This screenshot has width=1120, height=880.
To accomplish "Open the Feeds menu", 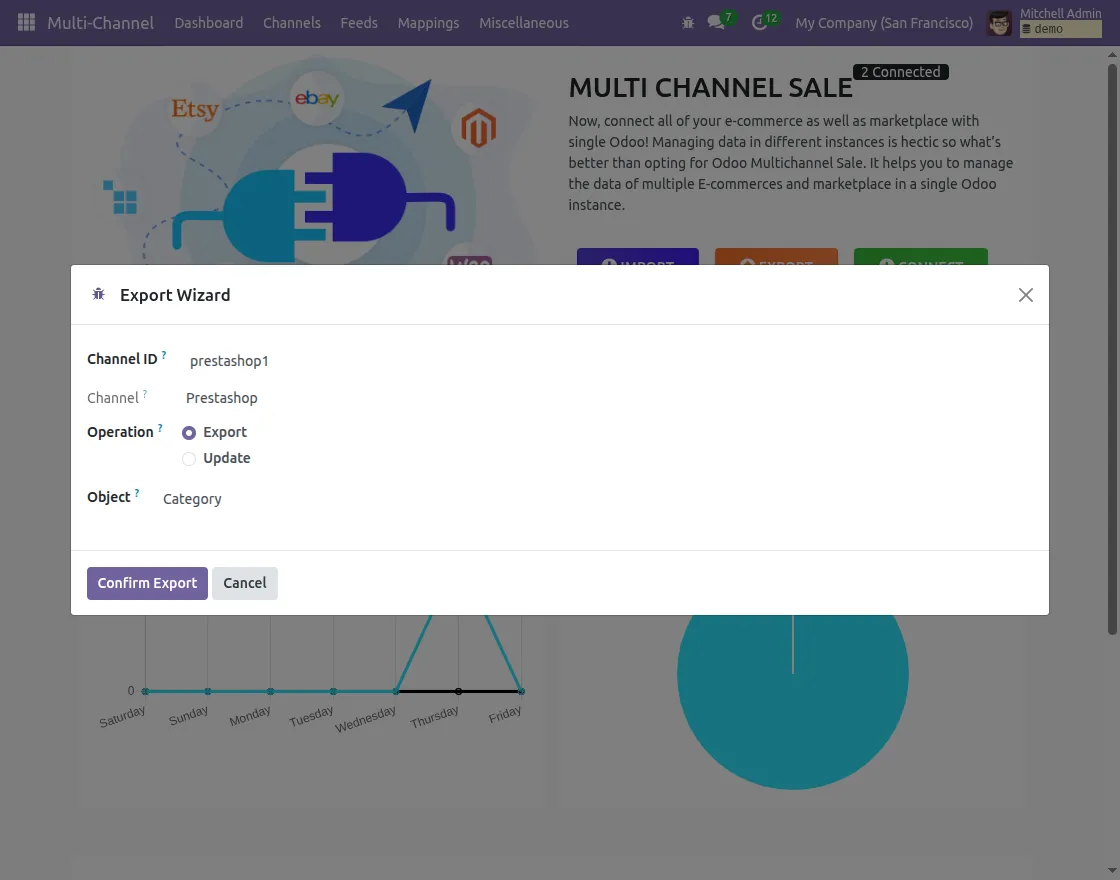I will [x=359, y=23].
